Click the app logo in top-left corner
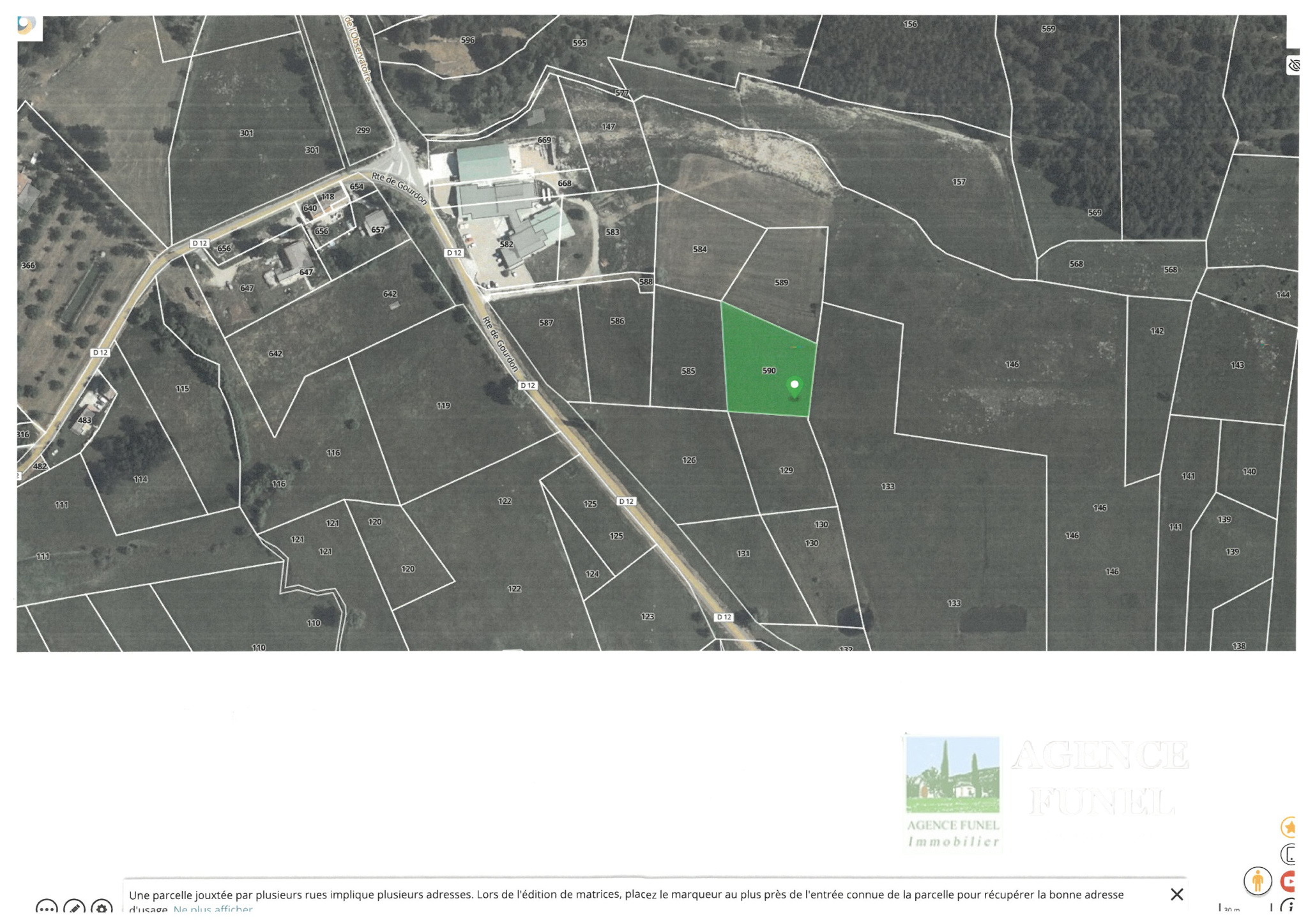 pyautogui.click(x=27, y=26)
